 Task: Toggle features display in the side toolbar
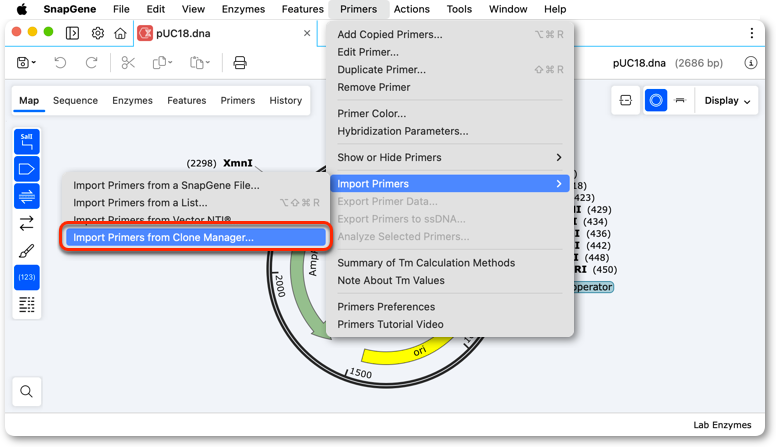pos(27,169)
